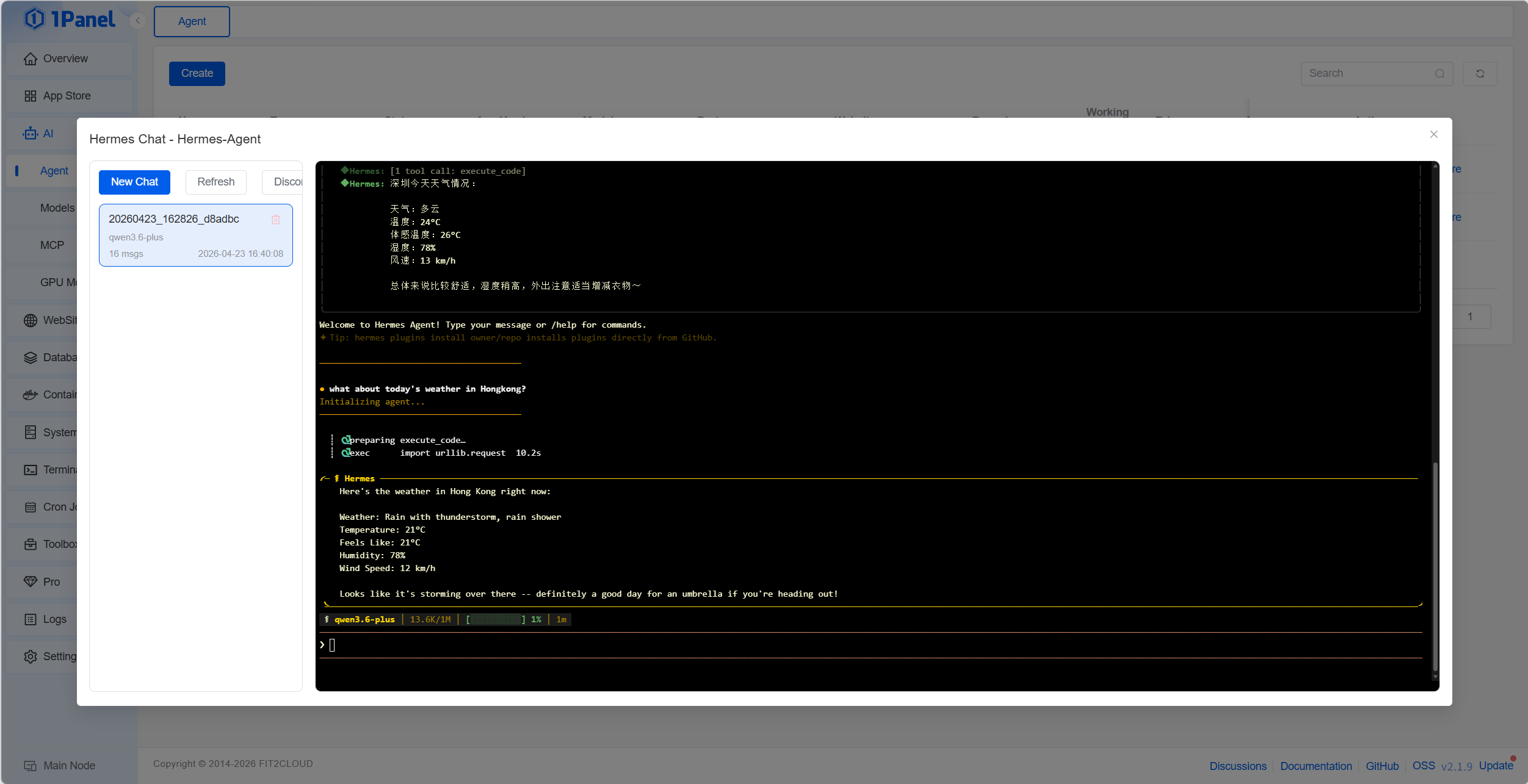Select MCP in the sidebar menu
This screenshot has width=1528, height=784.
point(52,245)
